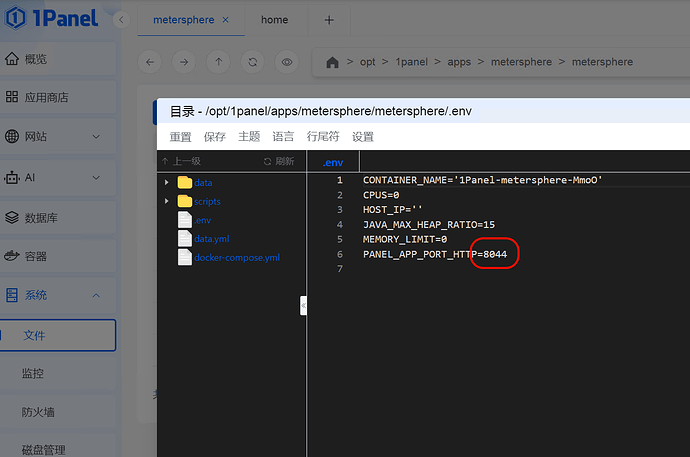
Task: Go up one directory level arrow
Action: 219,62
